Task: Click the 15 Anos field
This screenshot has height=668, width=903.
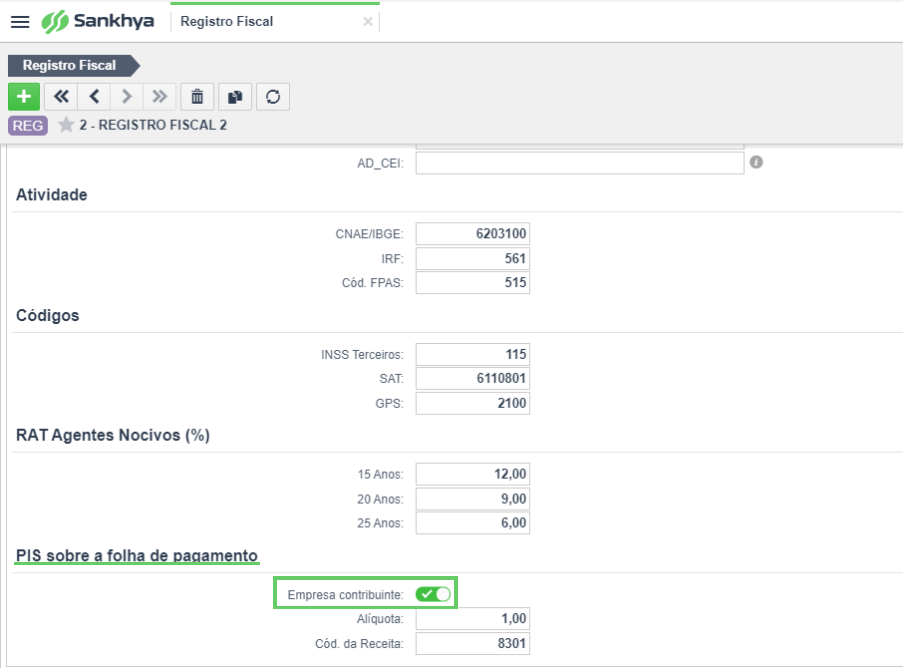Action: [x=472, y=475]
